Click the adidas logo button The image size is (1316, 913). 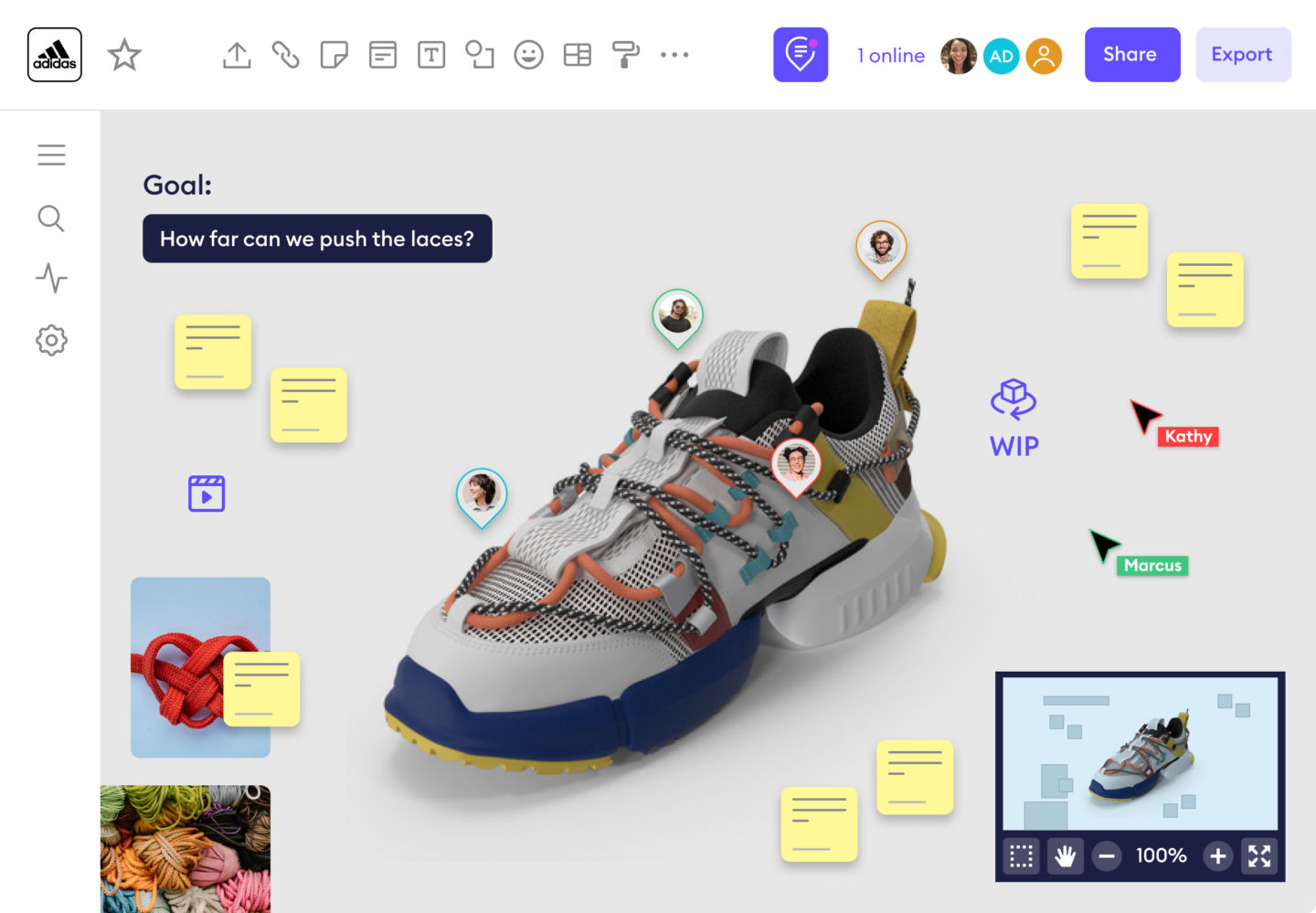click(x=55, y=55)
